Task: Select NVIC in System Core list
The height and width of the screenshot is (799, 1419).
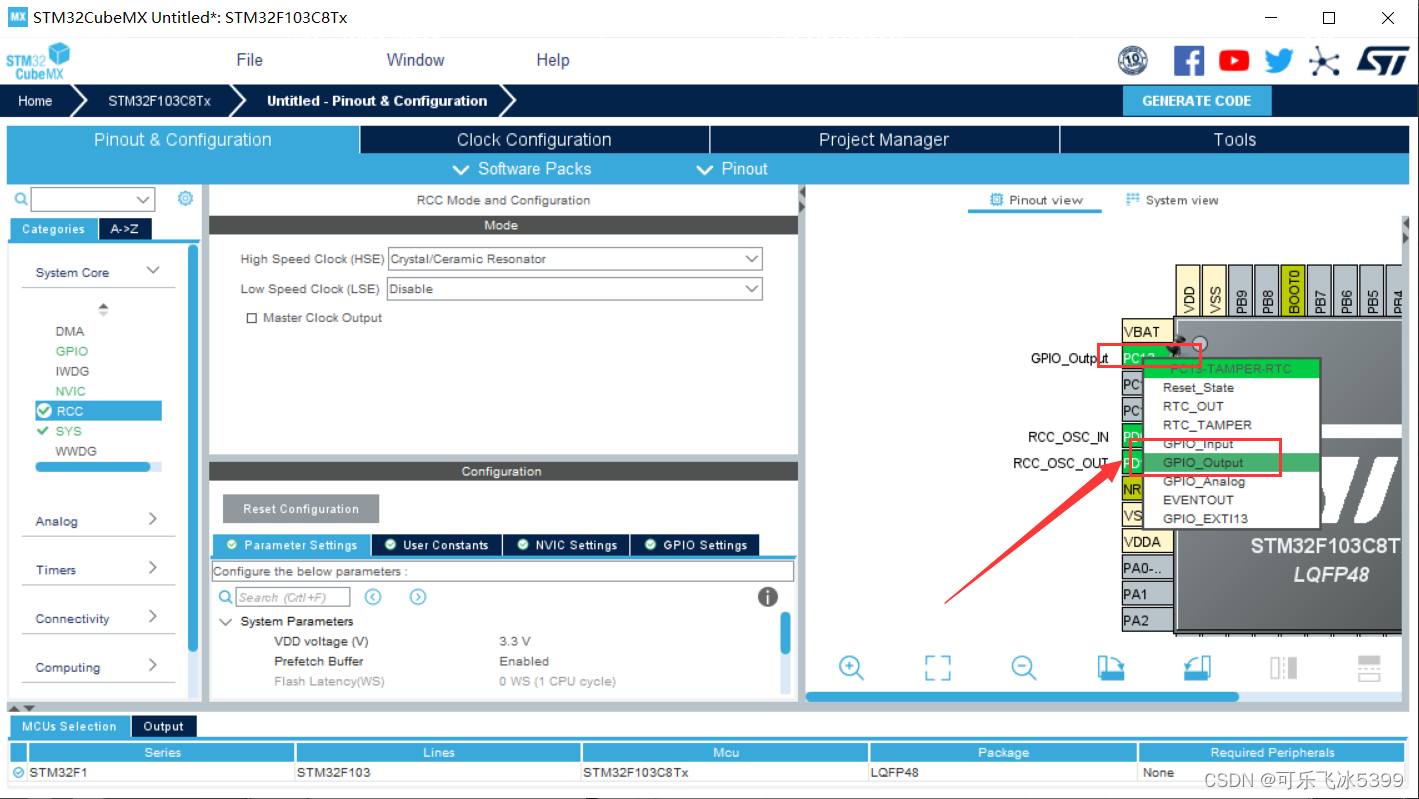Action: coord(70,391)
